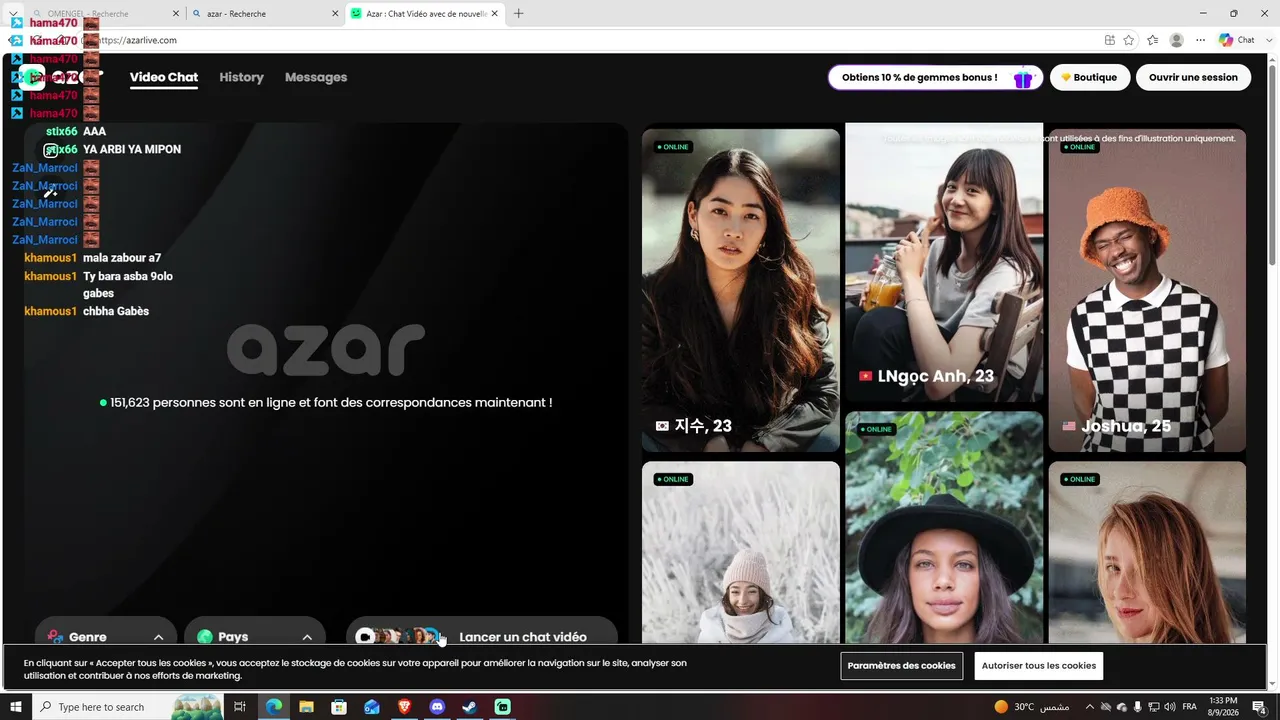Open the Copilot Chat button
Screen dimensions: 1280x720
[1238, 40]
